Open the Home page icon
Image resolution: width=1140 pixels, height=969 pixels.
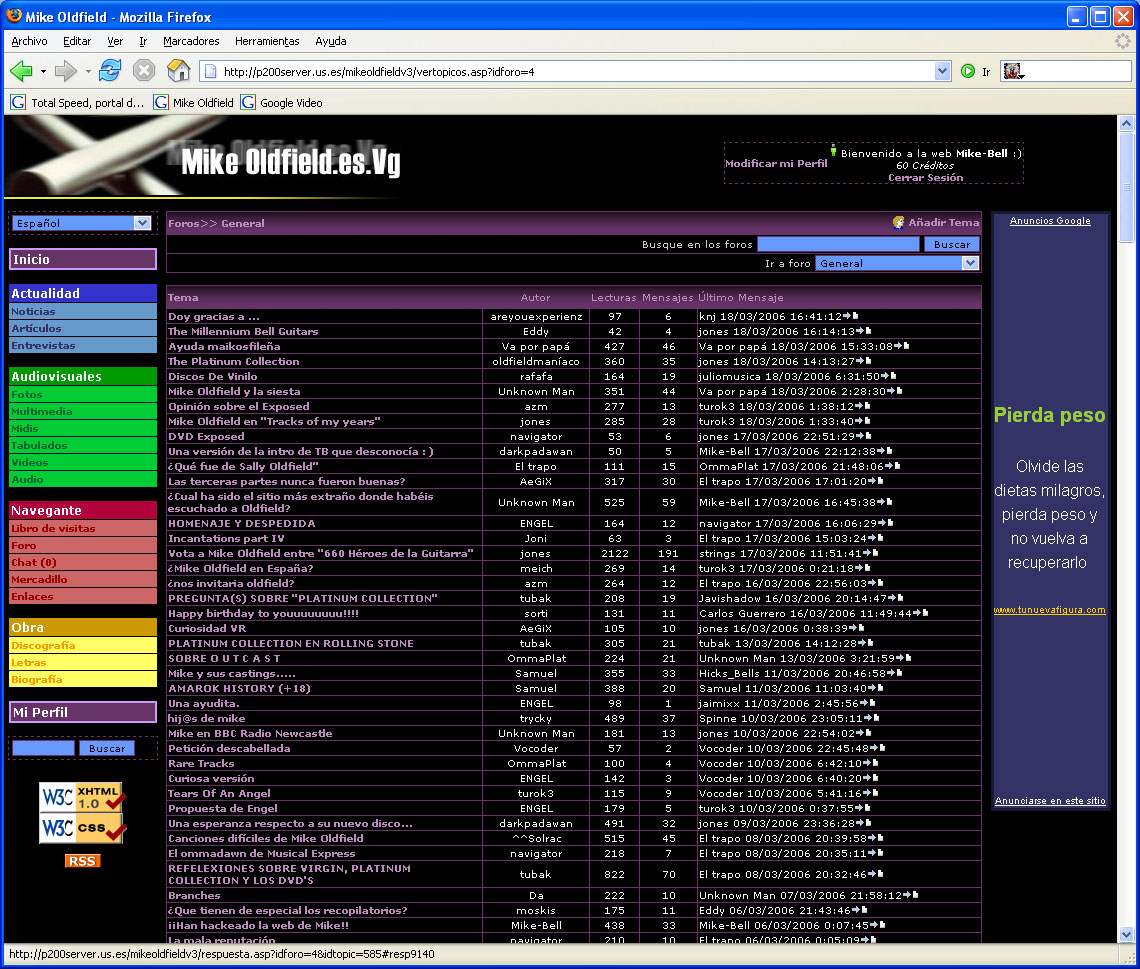pyautogui.click(x=178, y=71)
